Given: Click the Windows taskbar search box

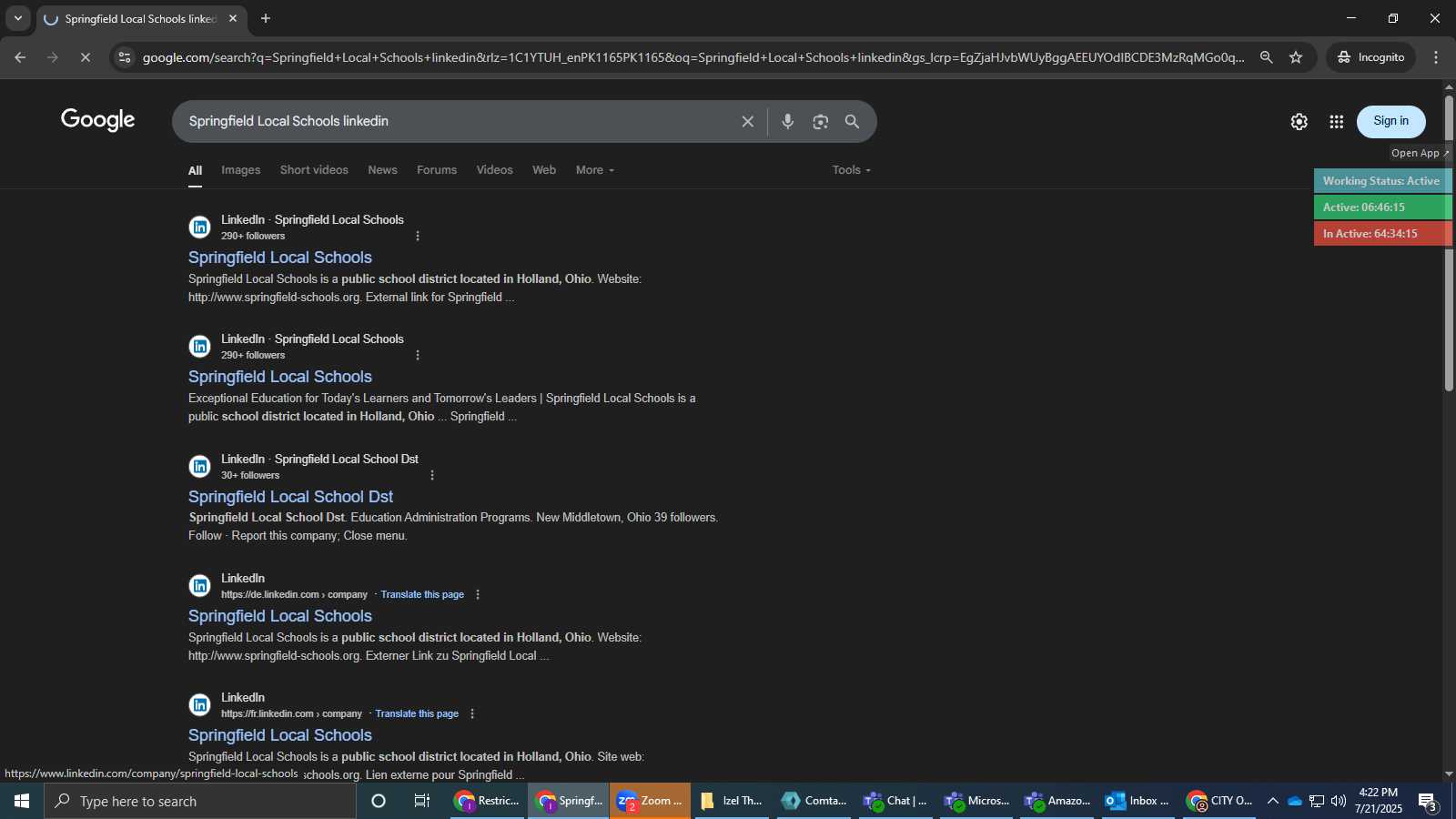Looking at the screenshot, I should [x=200, y=801].
